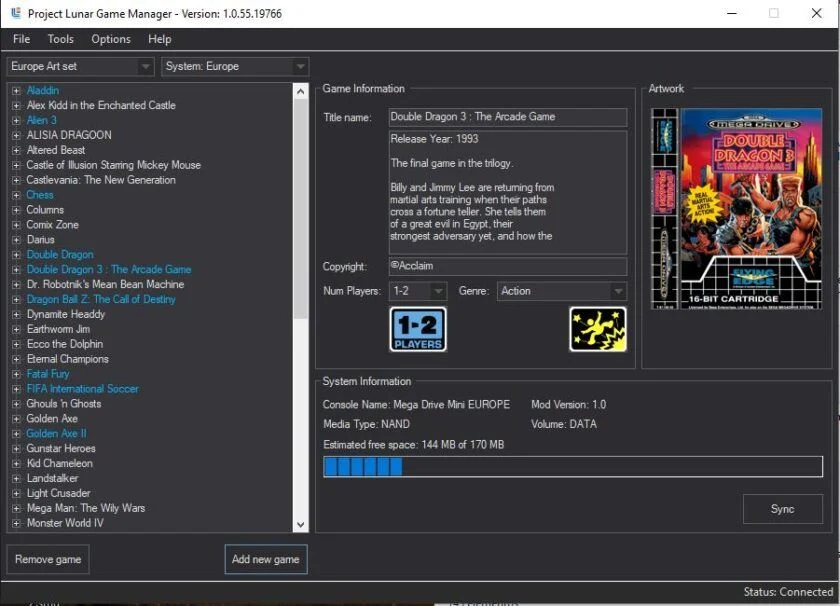Select ALISIA DRAGOON in the game list
The image size is (840, 606).
click(x=69, y=135)
